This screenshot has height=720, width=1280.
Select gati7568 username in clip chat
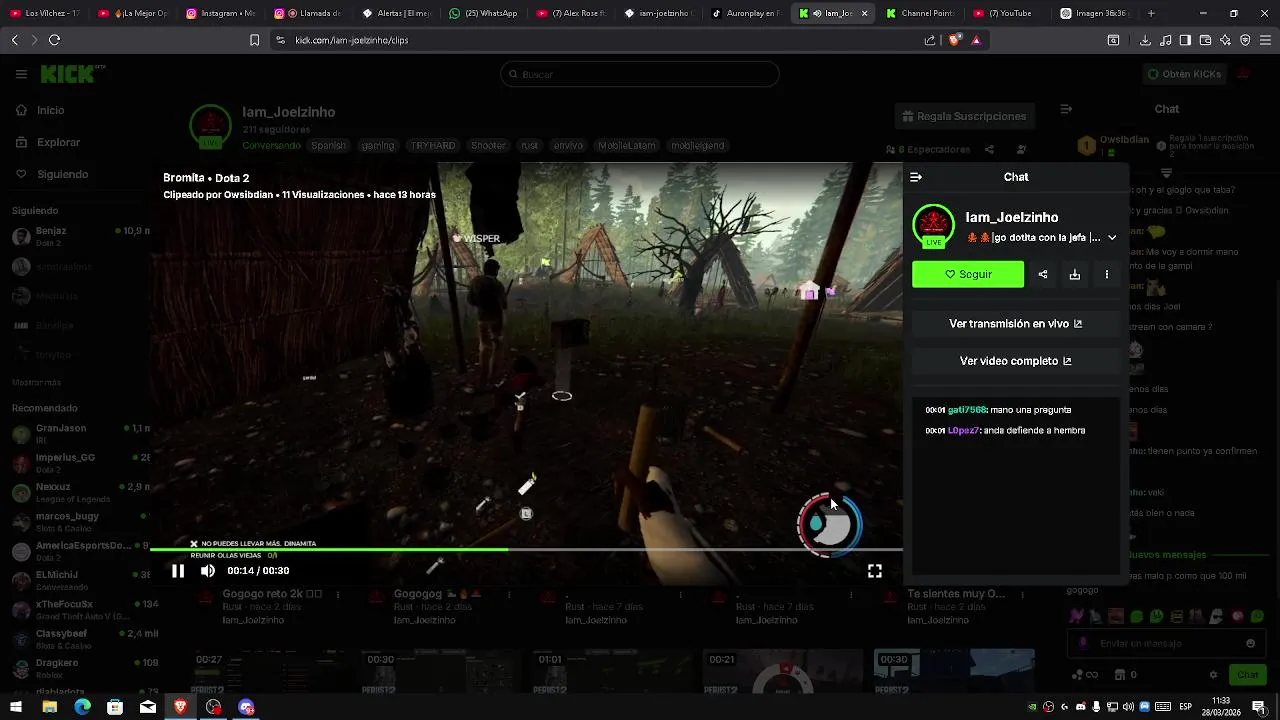[966, 410]
